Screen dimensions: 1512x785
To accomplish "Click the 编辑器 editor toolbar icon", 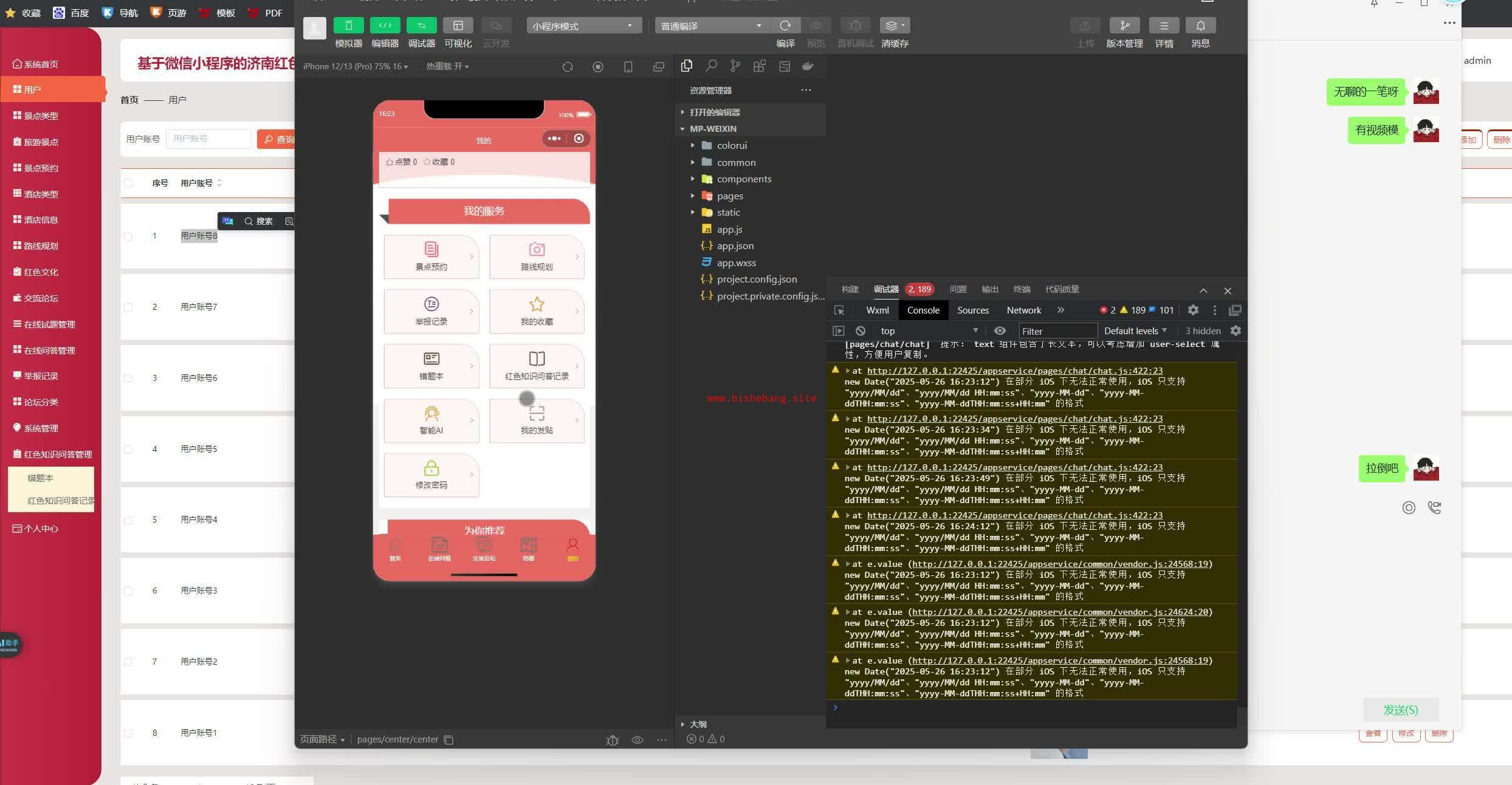I will click(385, 26).
